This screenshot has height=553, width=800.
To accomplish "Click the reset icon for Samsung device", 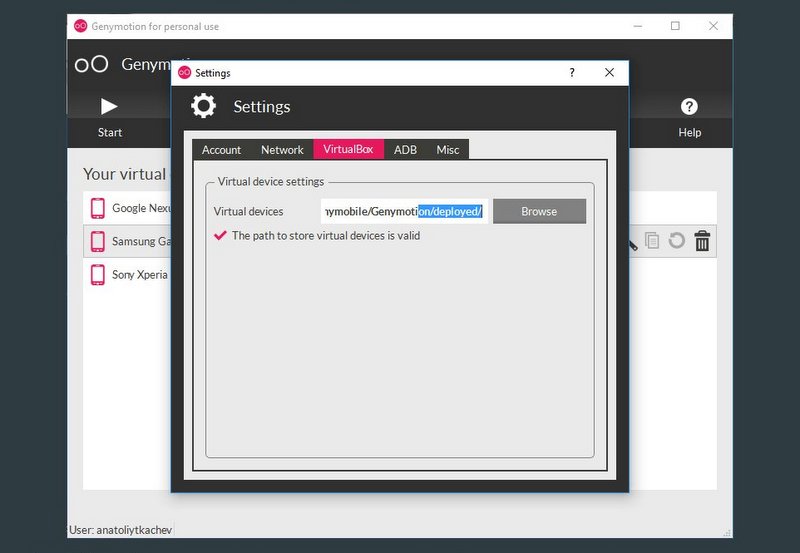I will (x=677, y=240).
